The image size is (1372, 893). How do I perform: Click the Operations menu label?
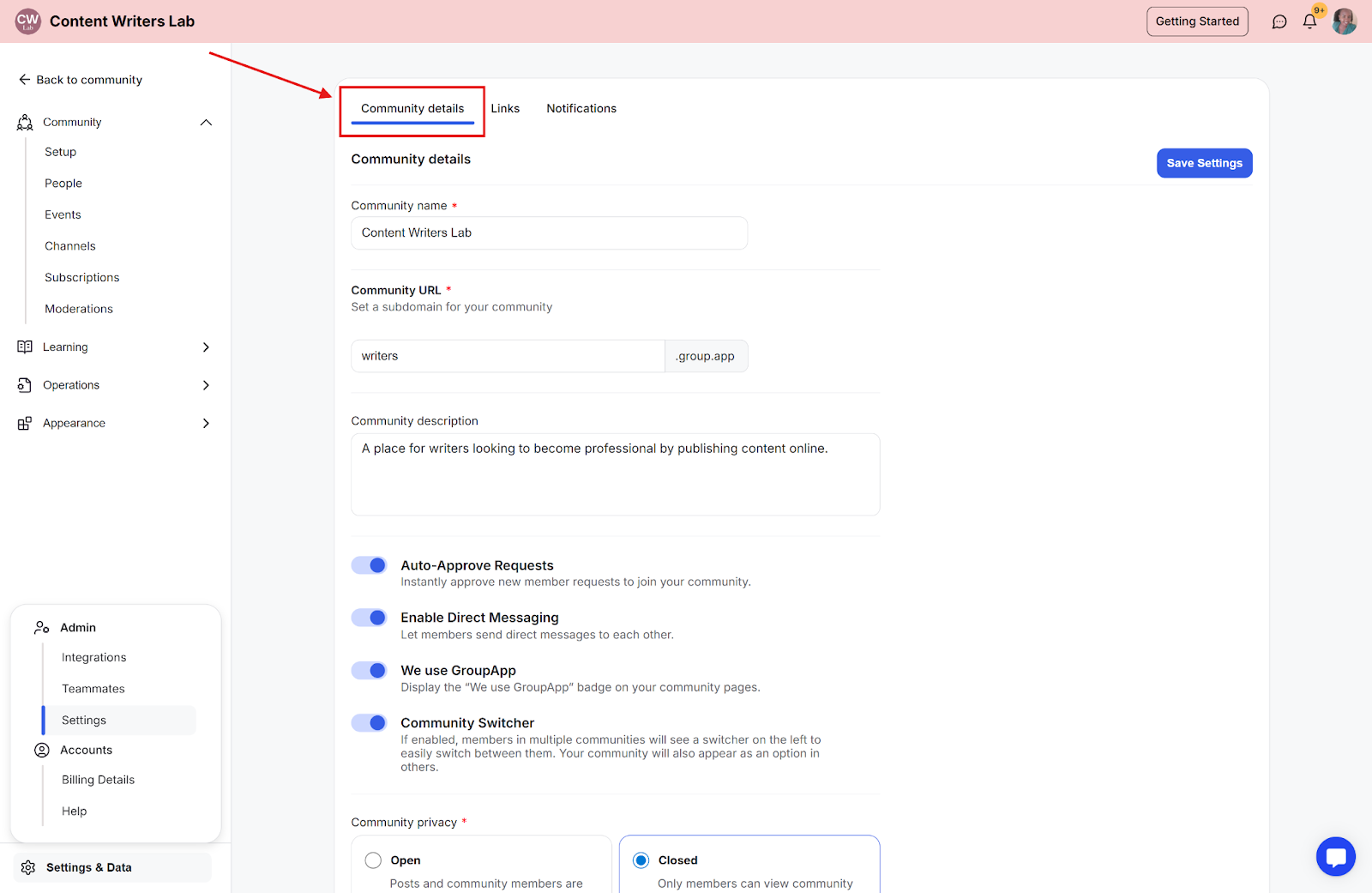coord(71,385)
